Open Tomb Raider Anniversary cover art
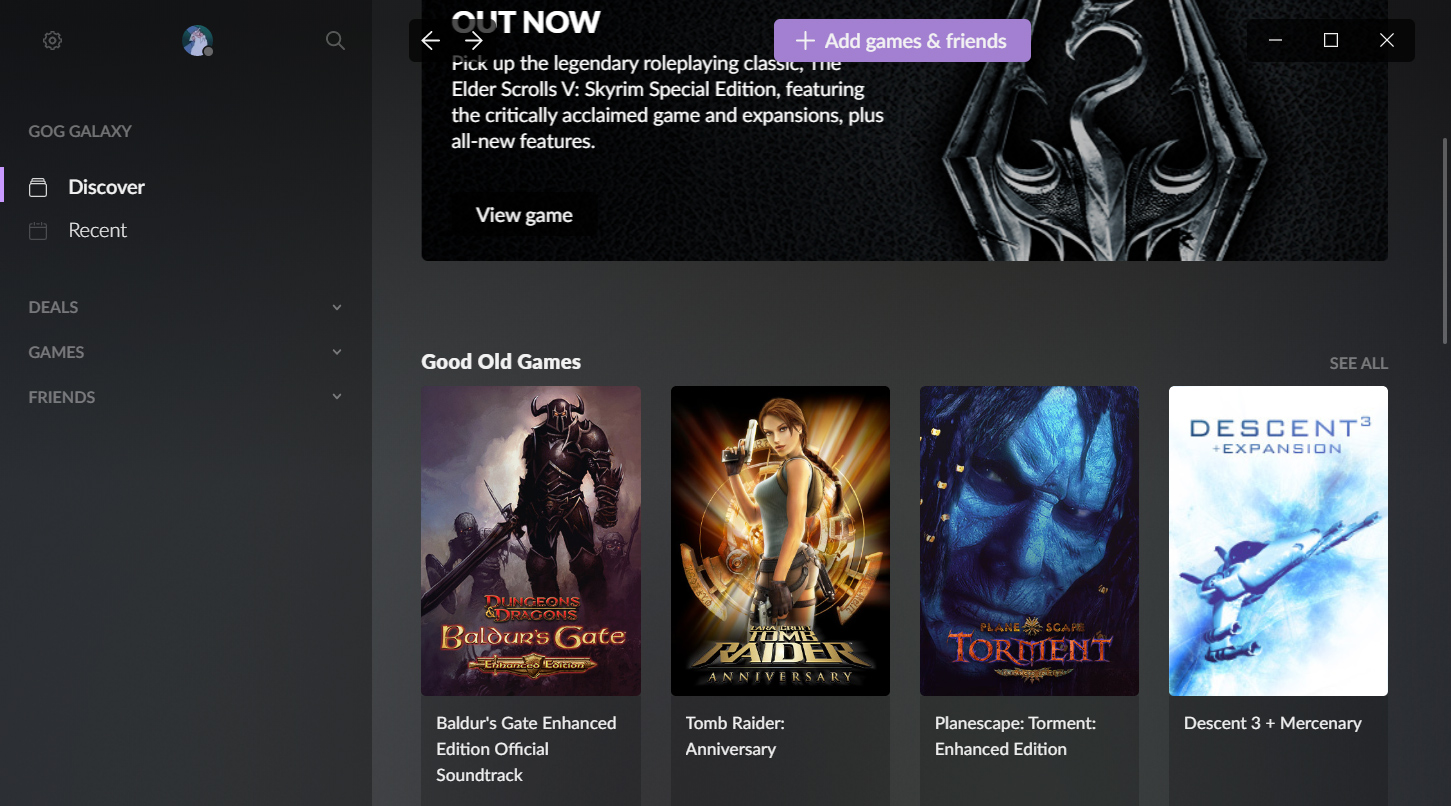This screenshot has width=1451, height=806. pyautogui.click(x=780, y=541)
